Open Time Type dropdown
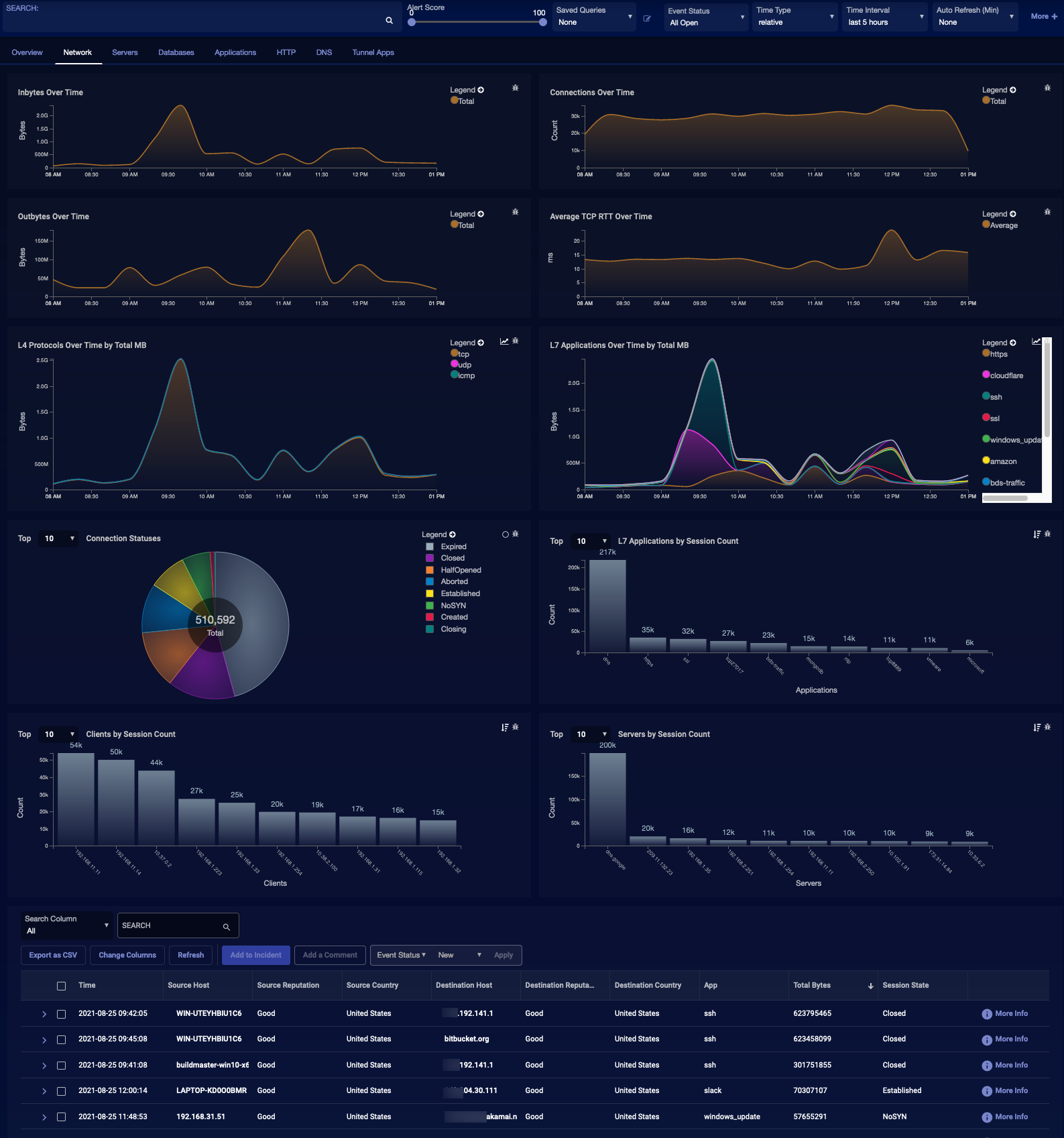Image resolution: width=1064 pixels, height=1138 pixels. coord(795,17)
